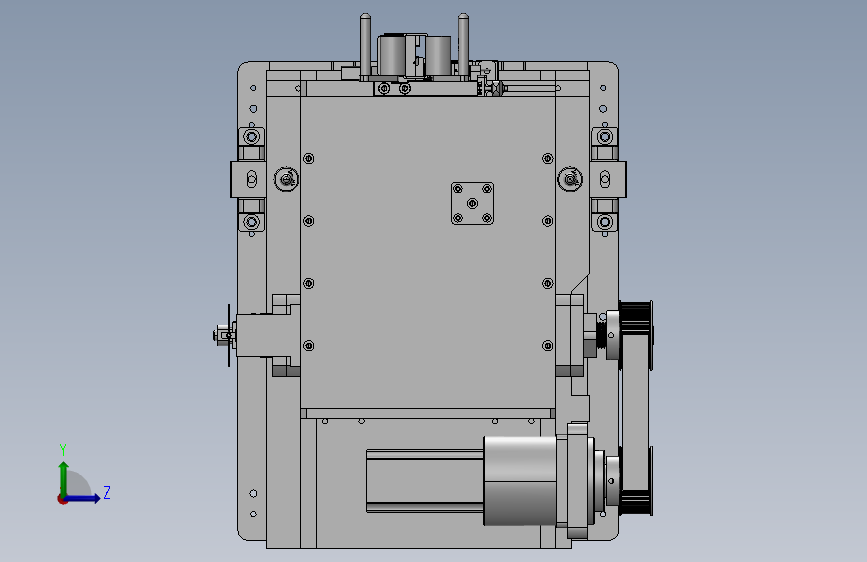The image size is (867, 562).
Task: Select the square four-bolt flange on the center plate
Action: [472, 204]
